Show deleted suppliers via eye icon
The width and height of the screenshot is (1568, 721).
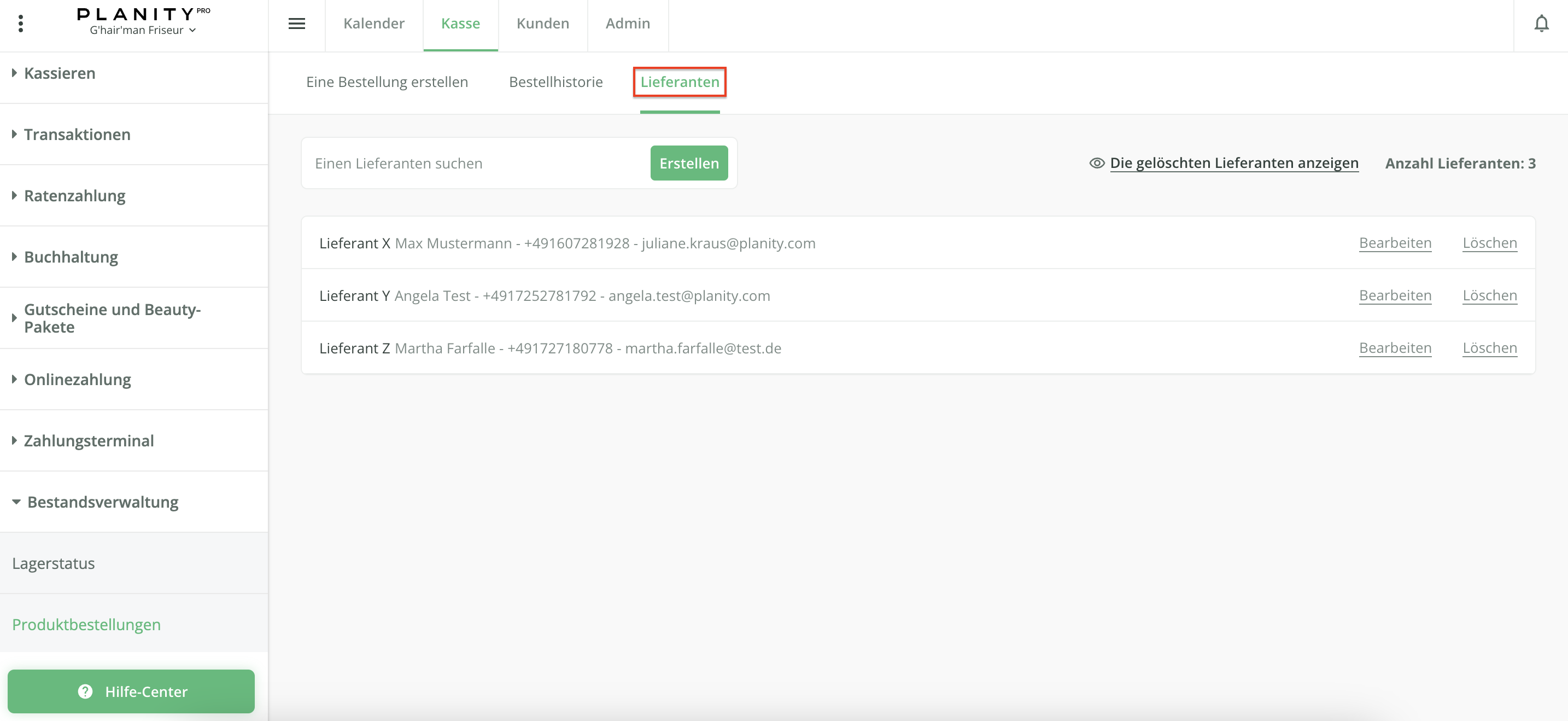[1097, 163]
